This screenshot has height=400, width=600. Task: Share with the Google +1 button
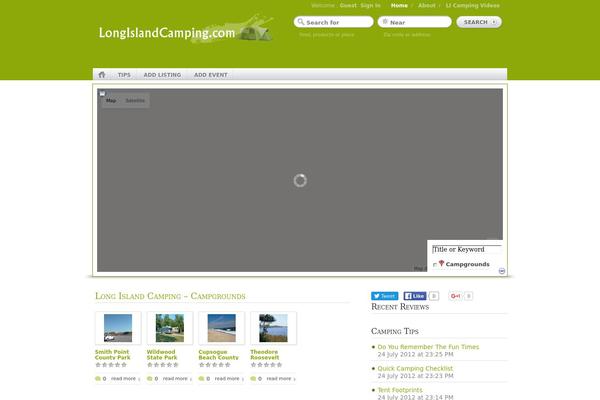[455, 296]
